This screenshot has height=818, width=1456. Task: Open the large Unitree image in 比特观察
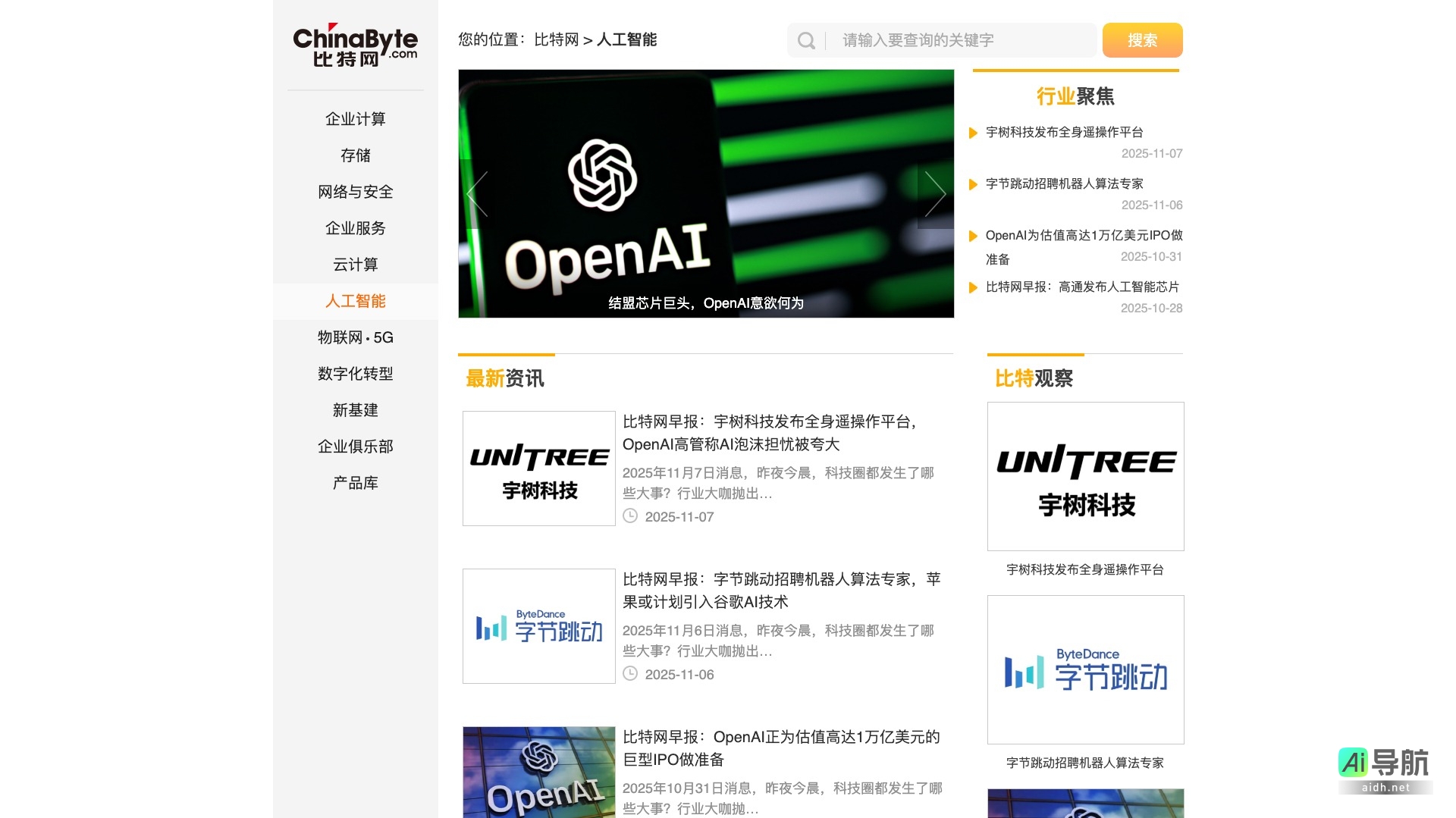(x=1085, y=476)
